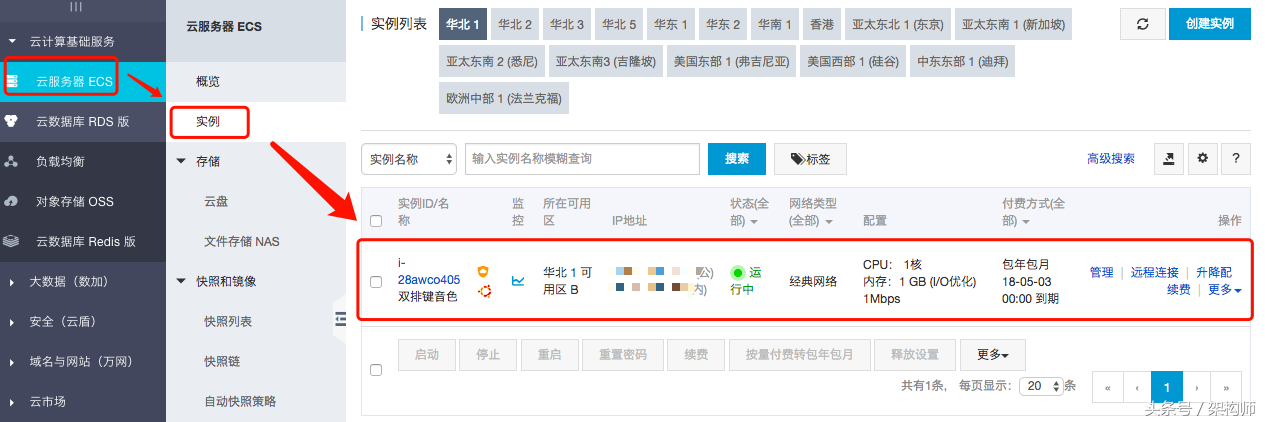Switch to 美国西部 1 (硅谷) region

pyautogui.click(x=853, y=62)
